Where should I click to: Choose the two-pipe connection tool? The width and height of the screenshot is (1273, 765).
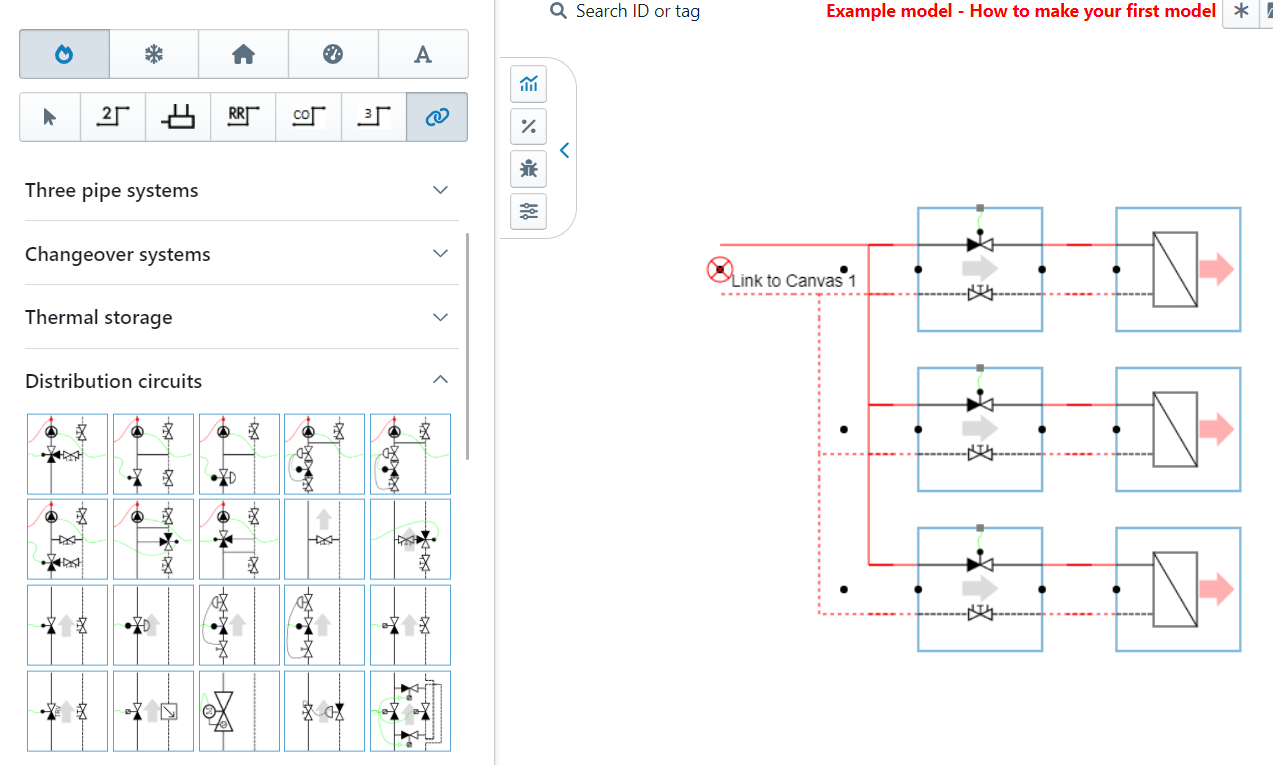coord(114,117)
